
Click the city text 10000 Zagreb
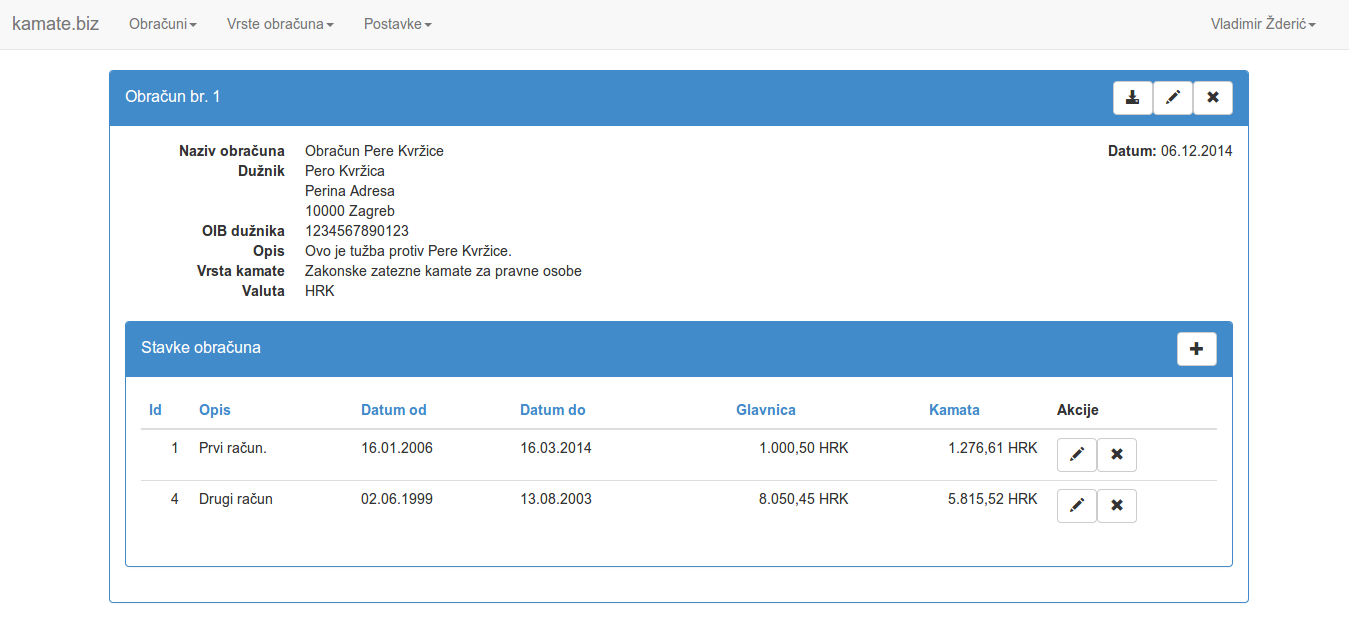pos(350,211)
